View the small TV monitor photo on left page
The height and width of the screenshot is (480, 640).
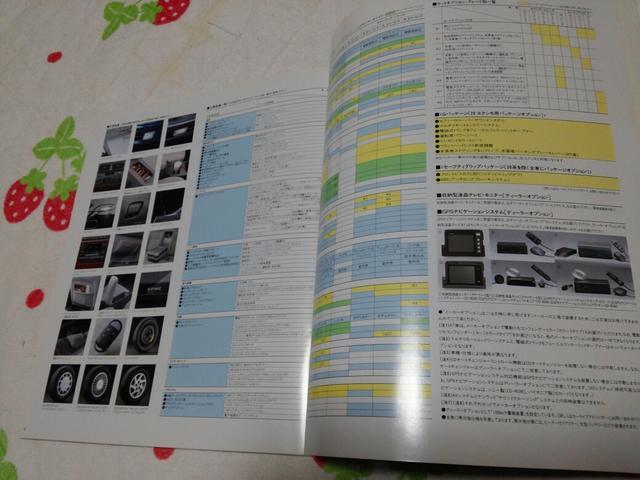83,292
